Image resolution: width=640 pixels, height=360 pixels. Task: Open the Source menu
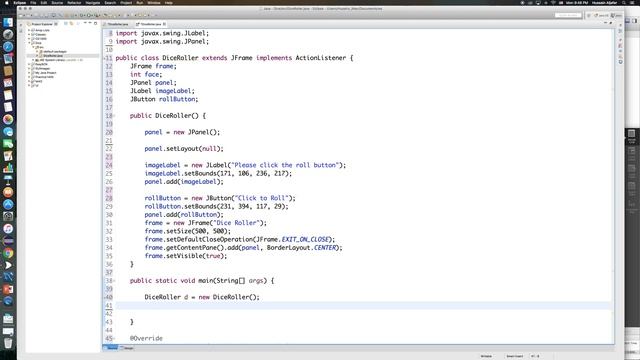coord(57,3)
